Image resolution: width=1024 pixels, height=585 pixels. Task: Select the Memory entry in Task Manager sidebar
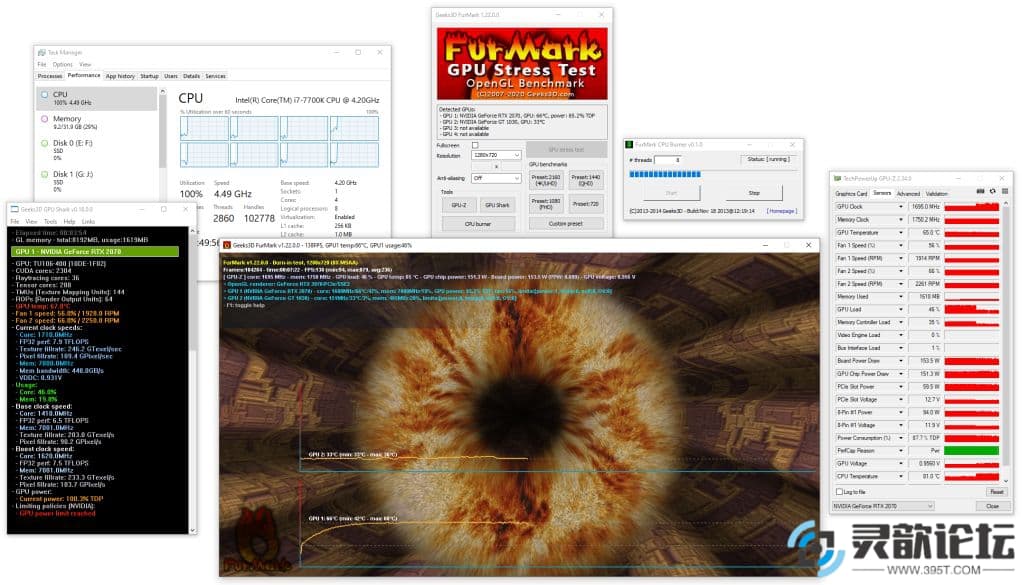pos(97,123)
